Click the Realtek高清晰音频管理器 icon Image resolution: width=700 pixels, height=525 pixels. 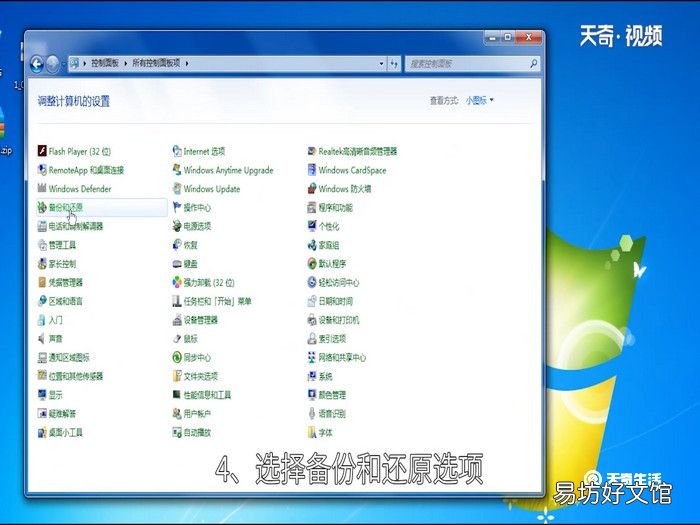coord(312,151)
